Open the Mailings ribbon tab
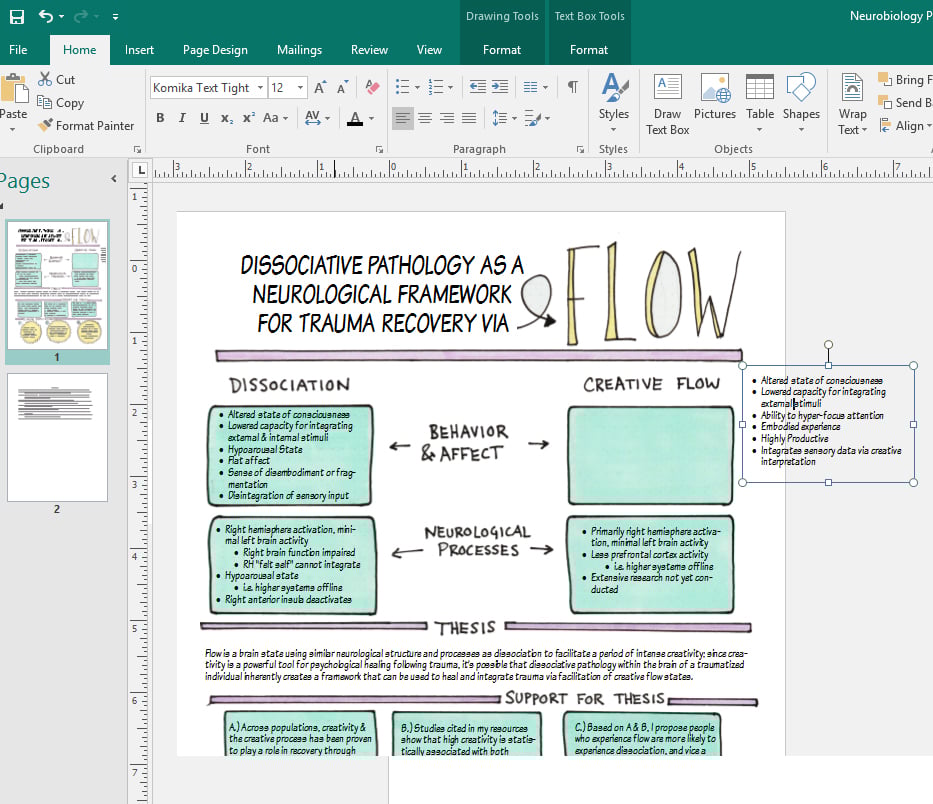The height and width of the screenshot is (804, 933). point(299,50)
